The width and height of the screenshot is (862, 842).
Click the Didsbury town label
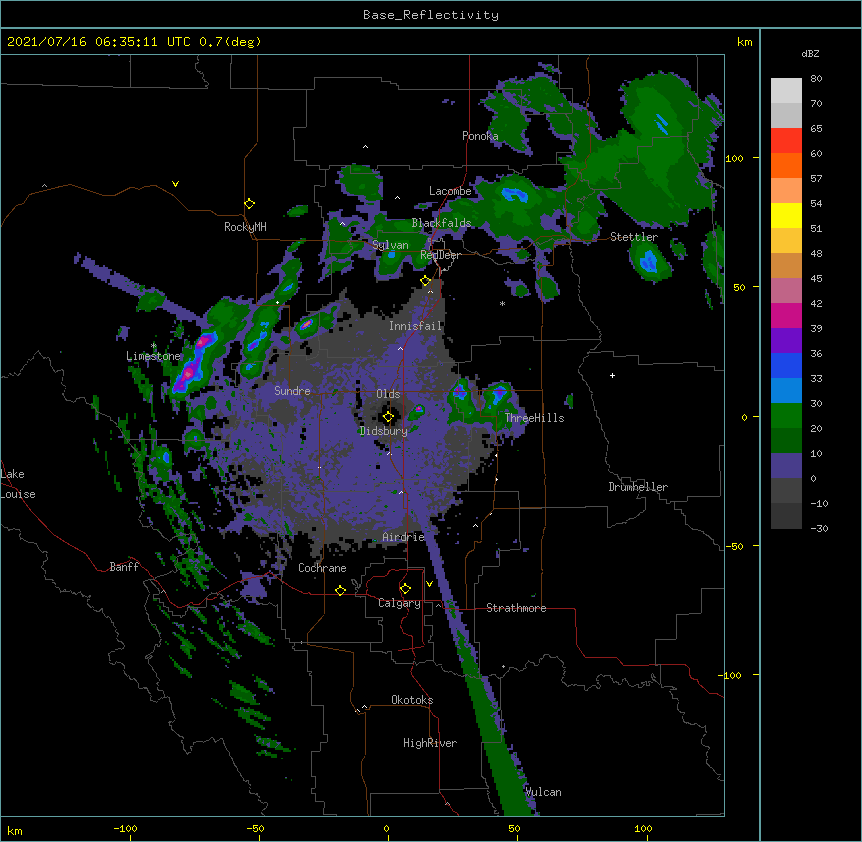pos(384,431)
